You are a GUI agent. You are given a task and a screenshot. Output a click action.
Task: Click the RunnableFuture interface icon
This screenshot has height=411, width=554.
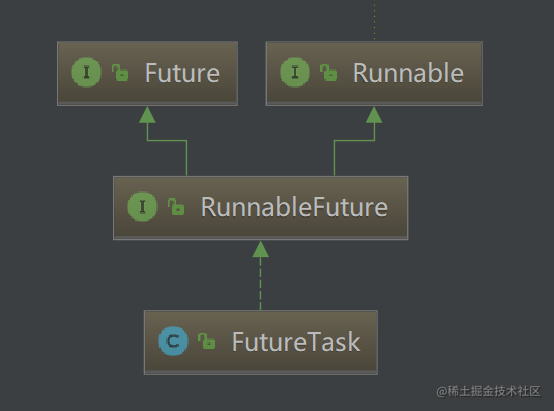[x=142, y=207]
